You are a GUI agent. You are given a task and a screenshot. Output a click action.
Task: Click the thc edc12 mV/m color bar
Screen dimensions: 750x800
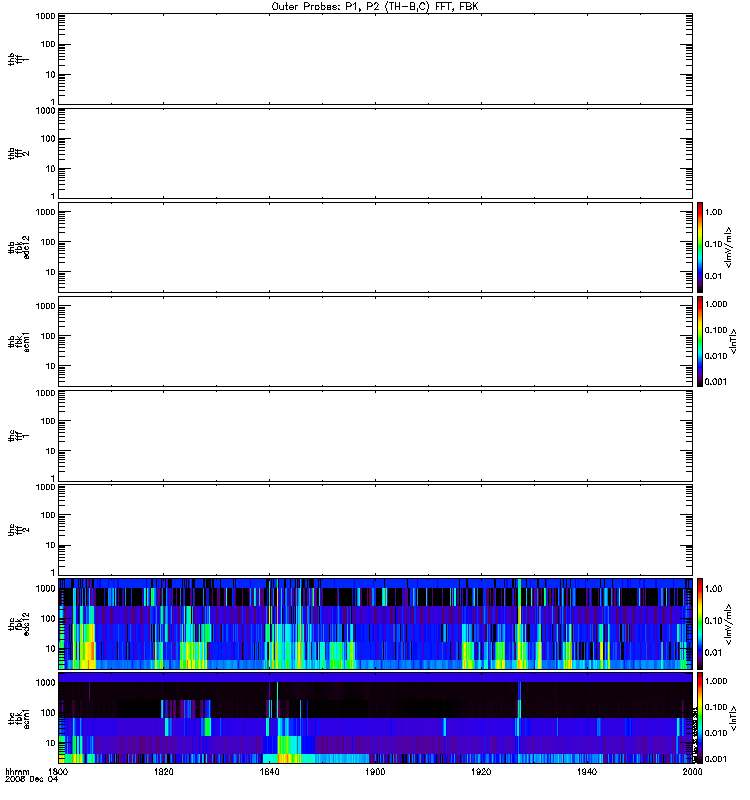click(700, 624)
